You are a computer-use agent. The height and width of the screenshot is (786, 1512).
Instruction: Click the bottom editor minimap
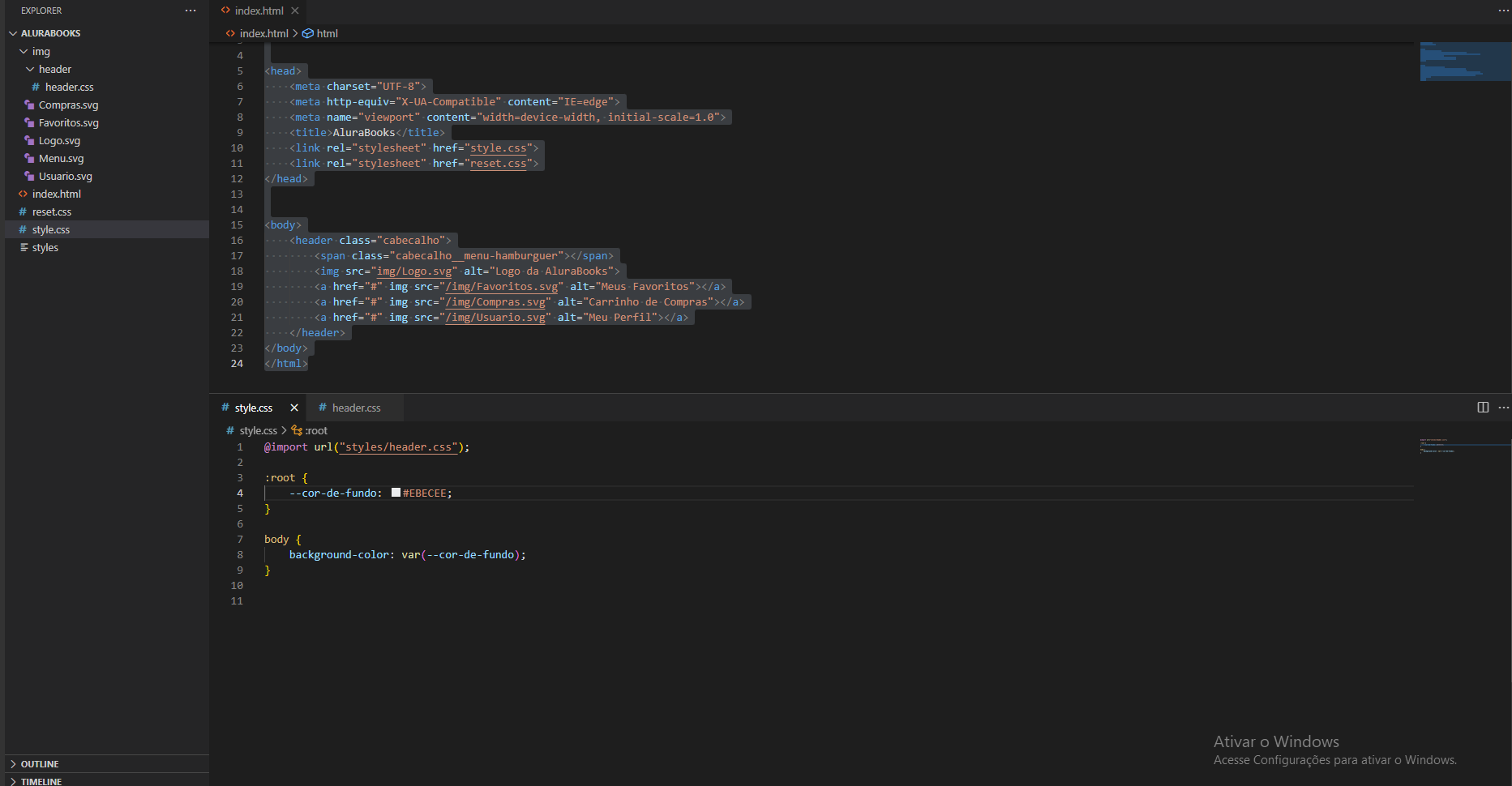click(x=1465, y=445)
